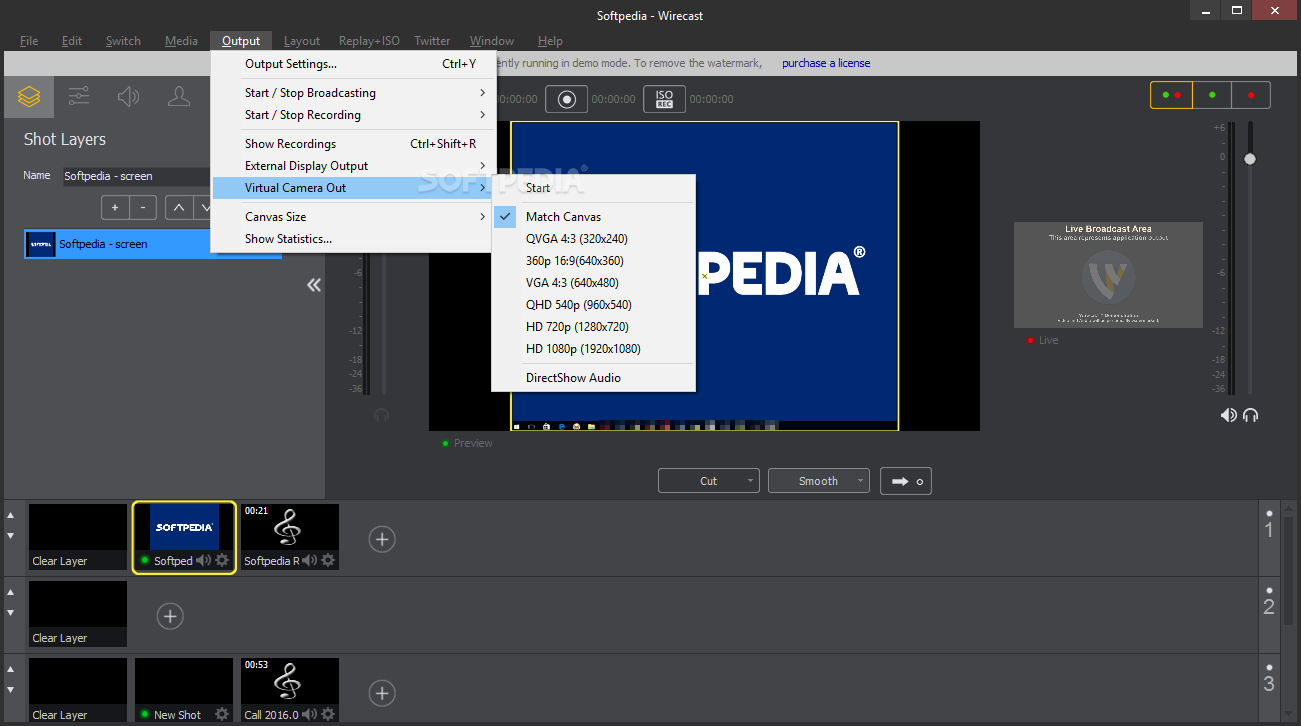Choose Show Statistics... menu entry
The height and width of the screenshot is (726, 1301).
coord(353,238)
